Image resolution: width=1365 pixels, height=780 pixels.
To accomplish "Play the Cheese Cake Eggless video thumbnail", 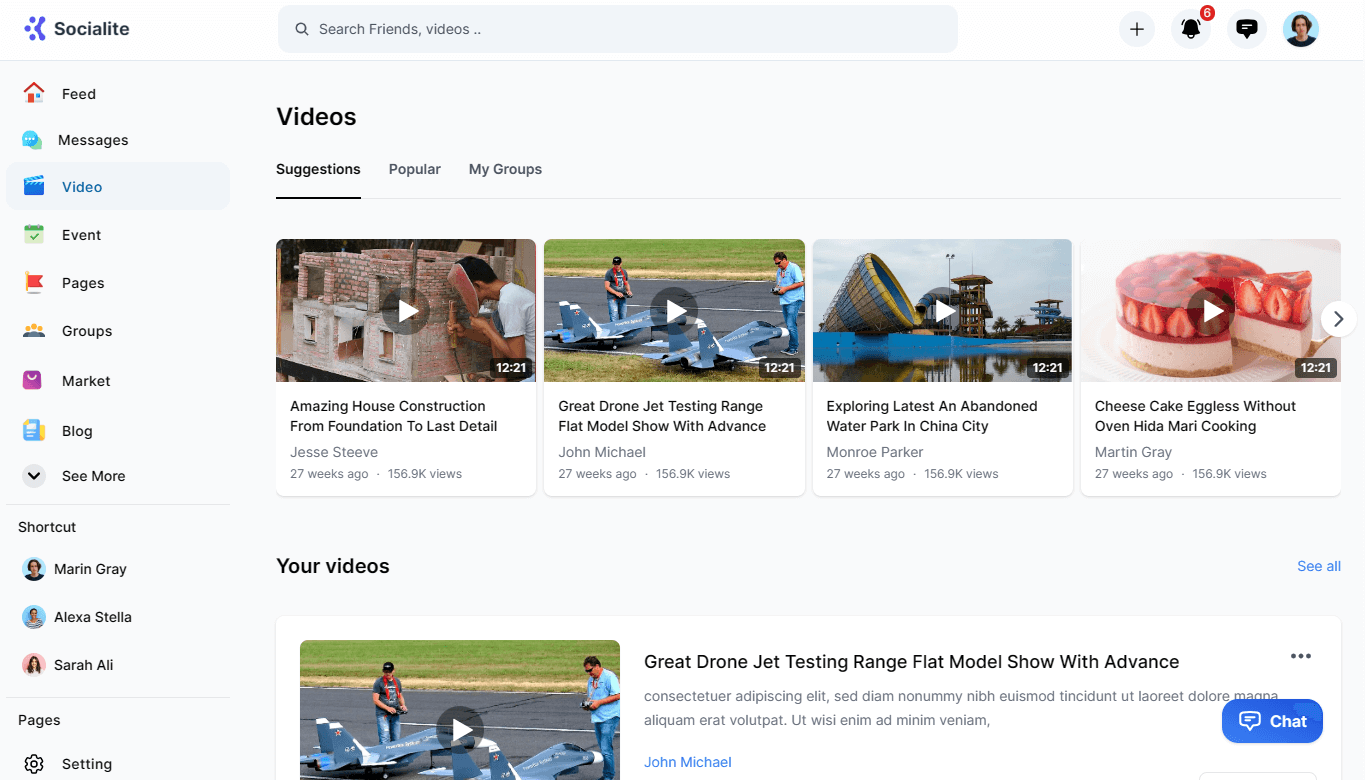I will pos(1212,311).
